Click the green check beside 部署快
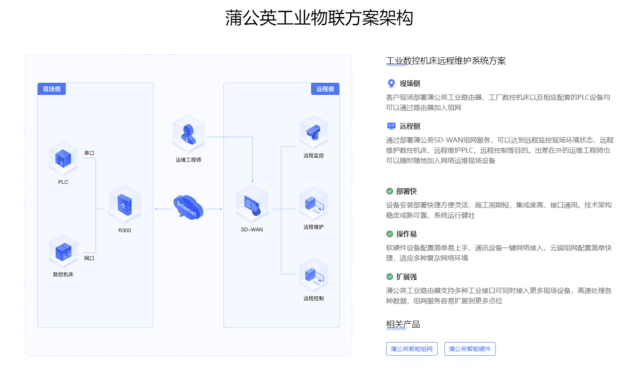This screenshot has width=638, height=375. point(389,191)
